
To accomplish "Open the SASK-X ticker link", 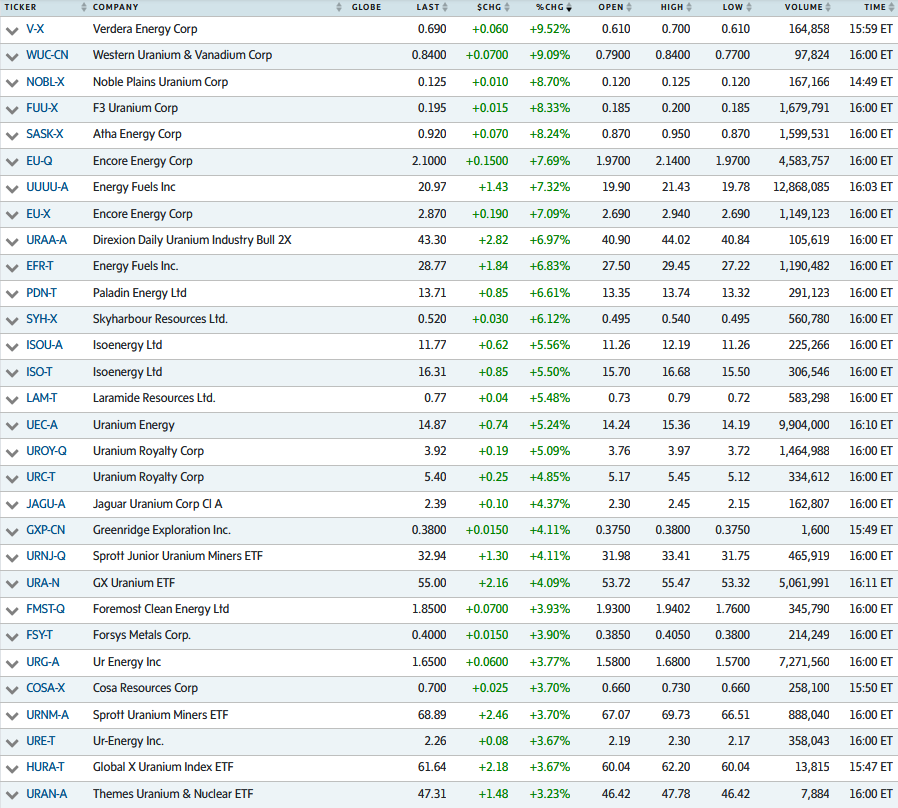I will coord(45,135).
